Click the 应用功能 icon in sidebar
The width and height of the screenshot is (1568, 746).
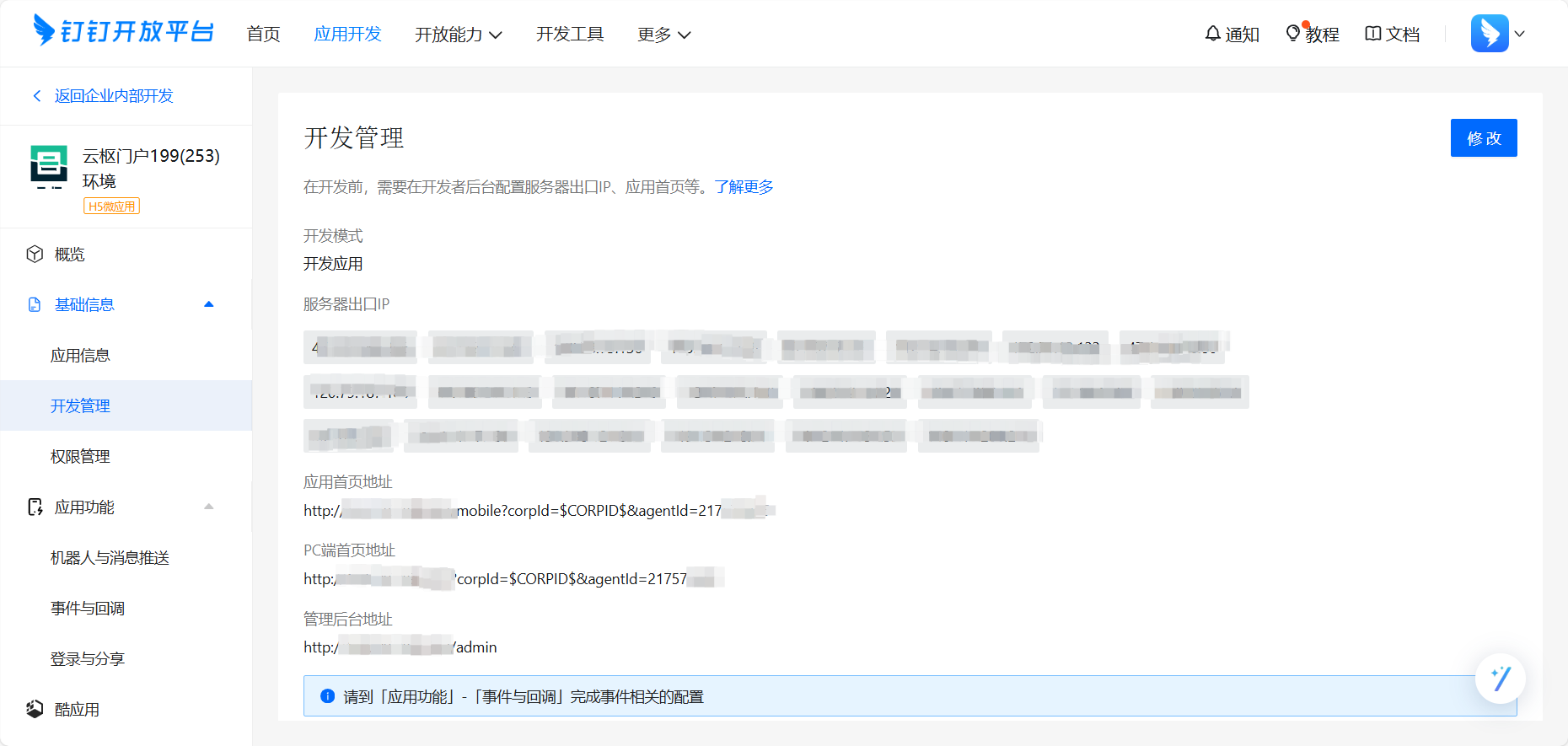(35, 507)
